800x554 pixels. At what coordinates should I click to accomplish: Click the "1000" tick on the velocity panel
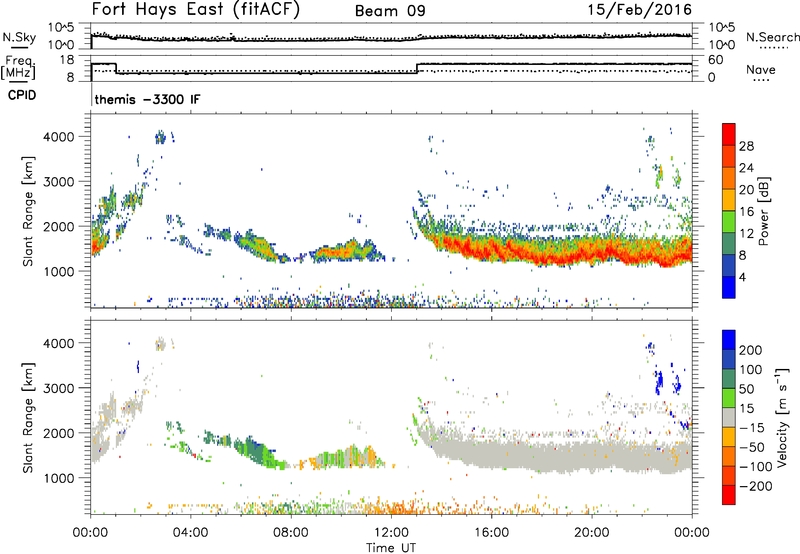coord(58,478)
